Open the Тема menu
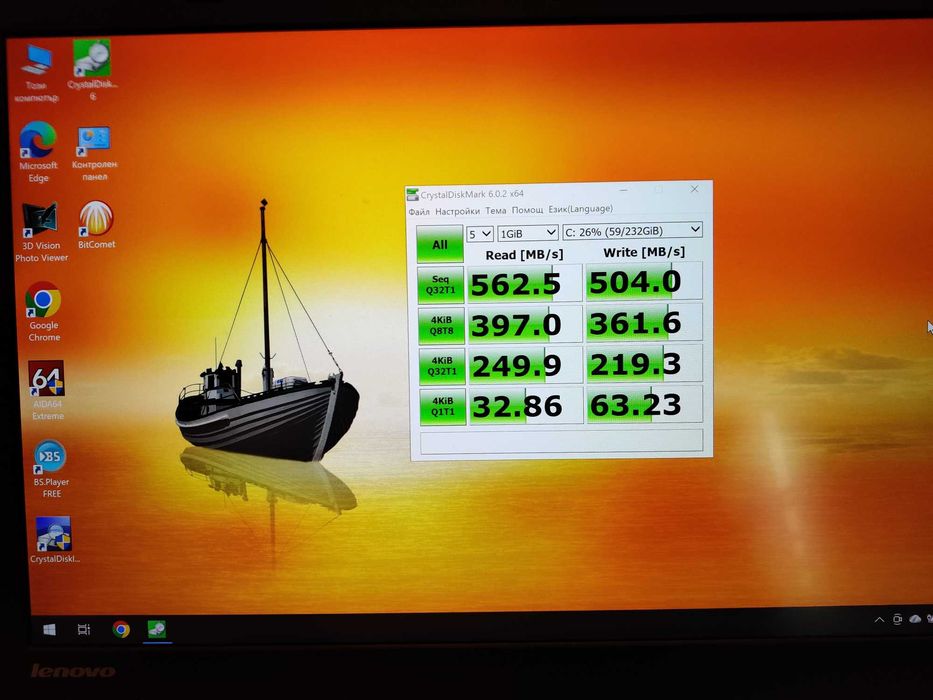 pyautogui.click(x=495, y=210)
